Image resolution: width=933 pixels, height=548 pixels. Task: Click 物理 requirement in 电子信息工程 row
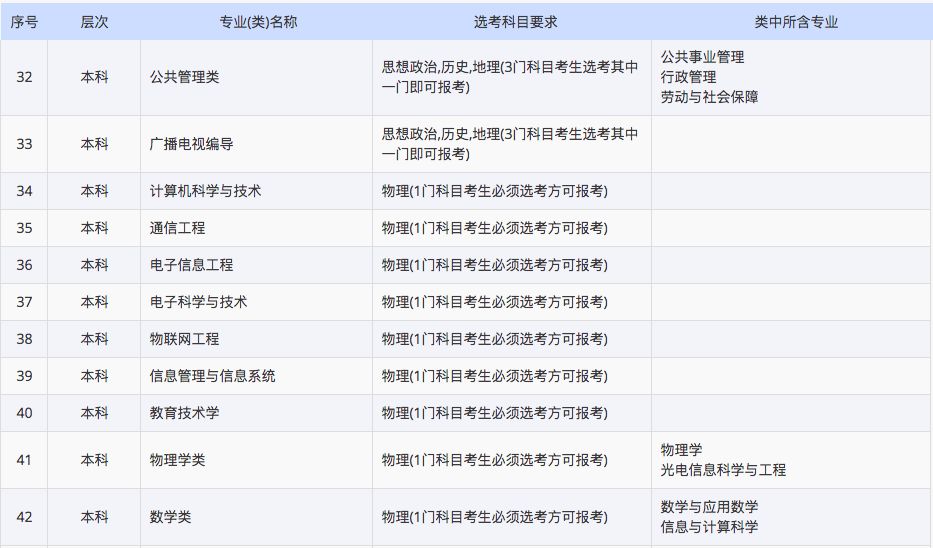point(494,265)
